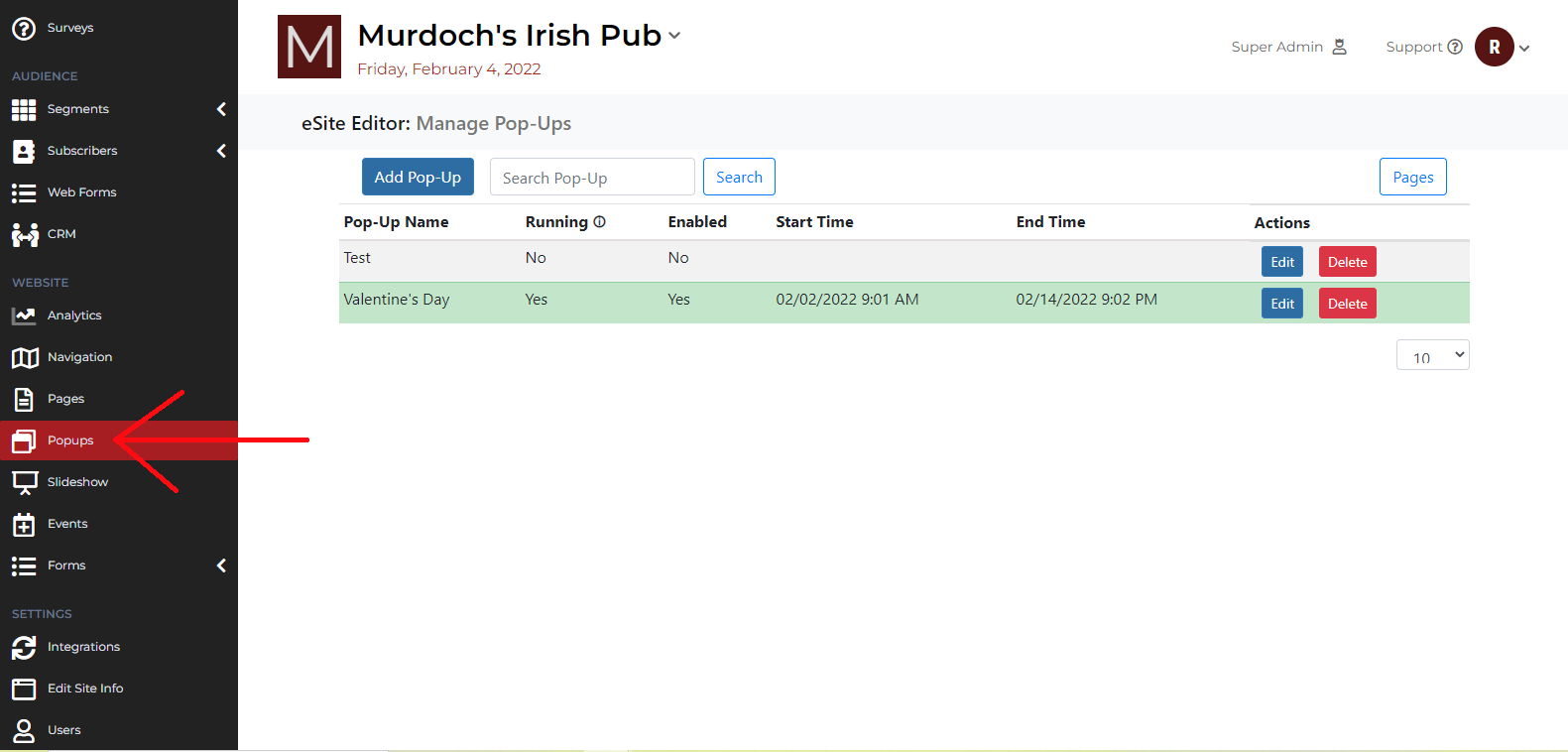Image resolution: width=1568 pixels, height=752 pixels.
Task: Click the End Time column header
Action: (1050, 222)
